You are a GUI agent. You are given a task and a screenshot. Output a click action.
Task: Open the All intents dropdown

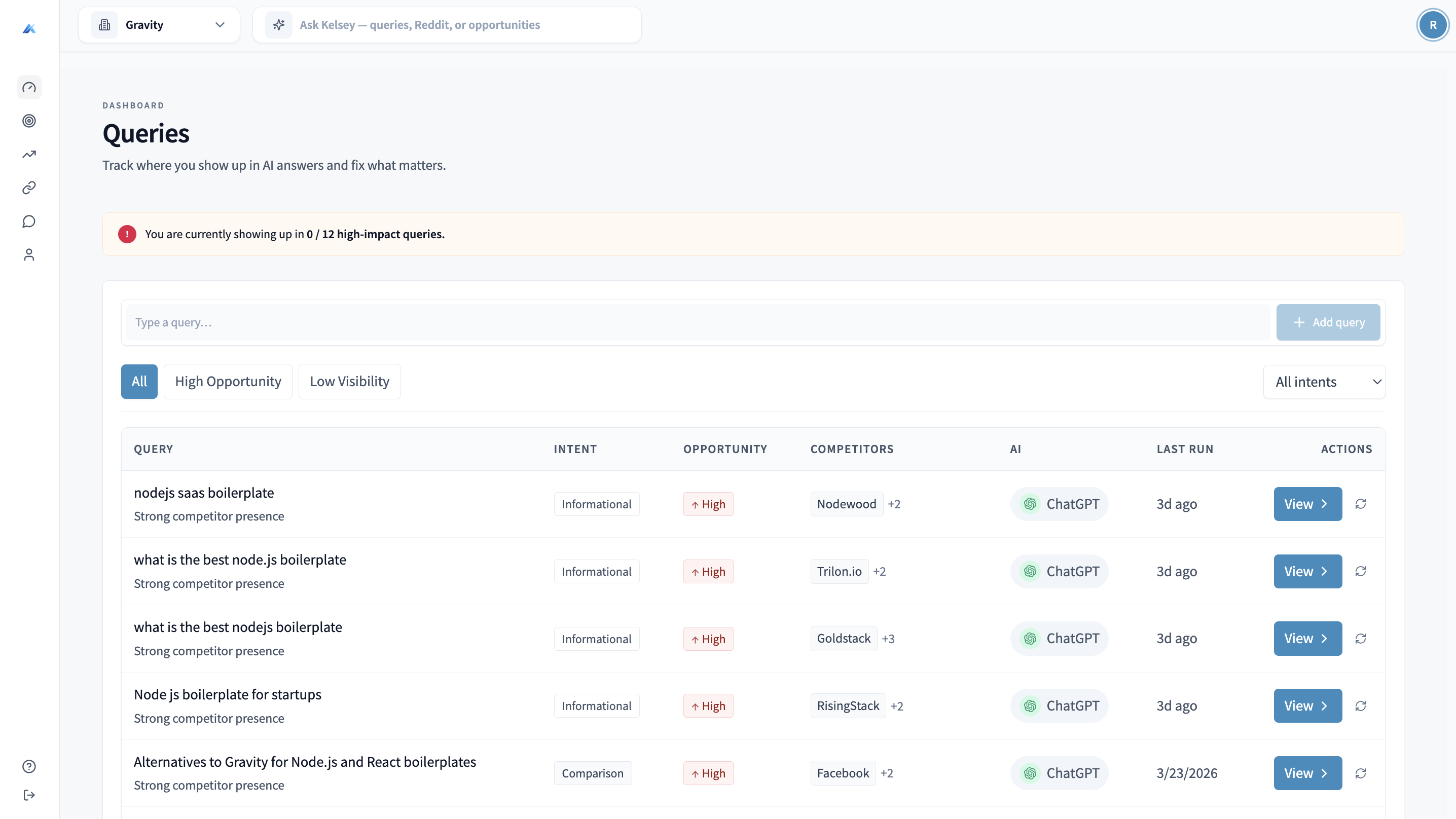pyautogui.click(x=1324, y=381)
